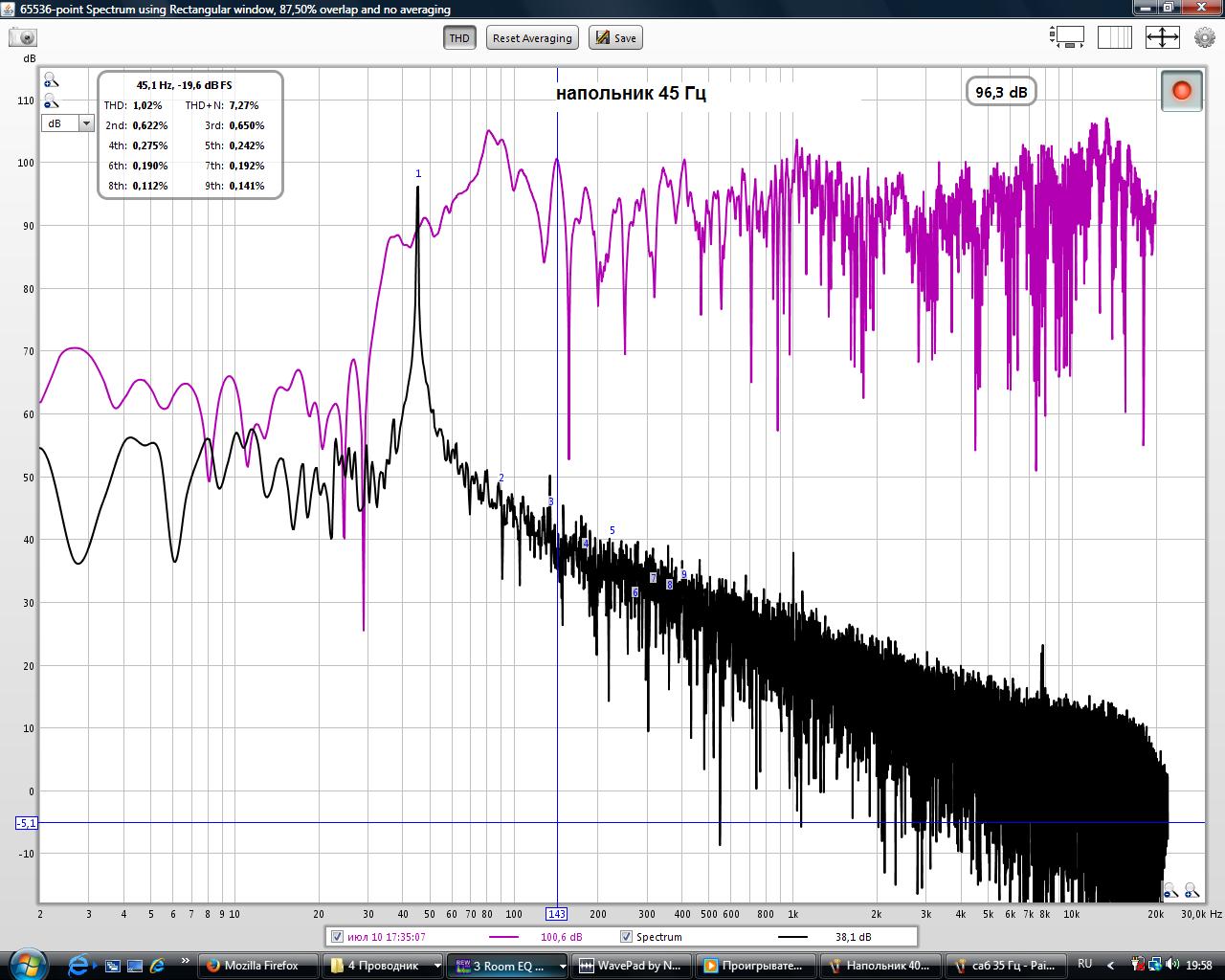Click the Save button
The width and height of the screenshot is (1225, 980).
coord(615,37)
